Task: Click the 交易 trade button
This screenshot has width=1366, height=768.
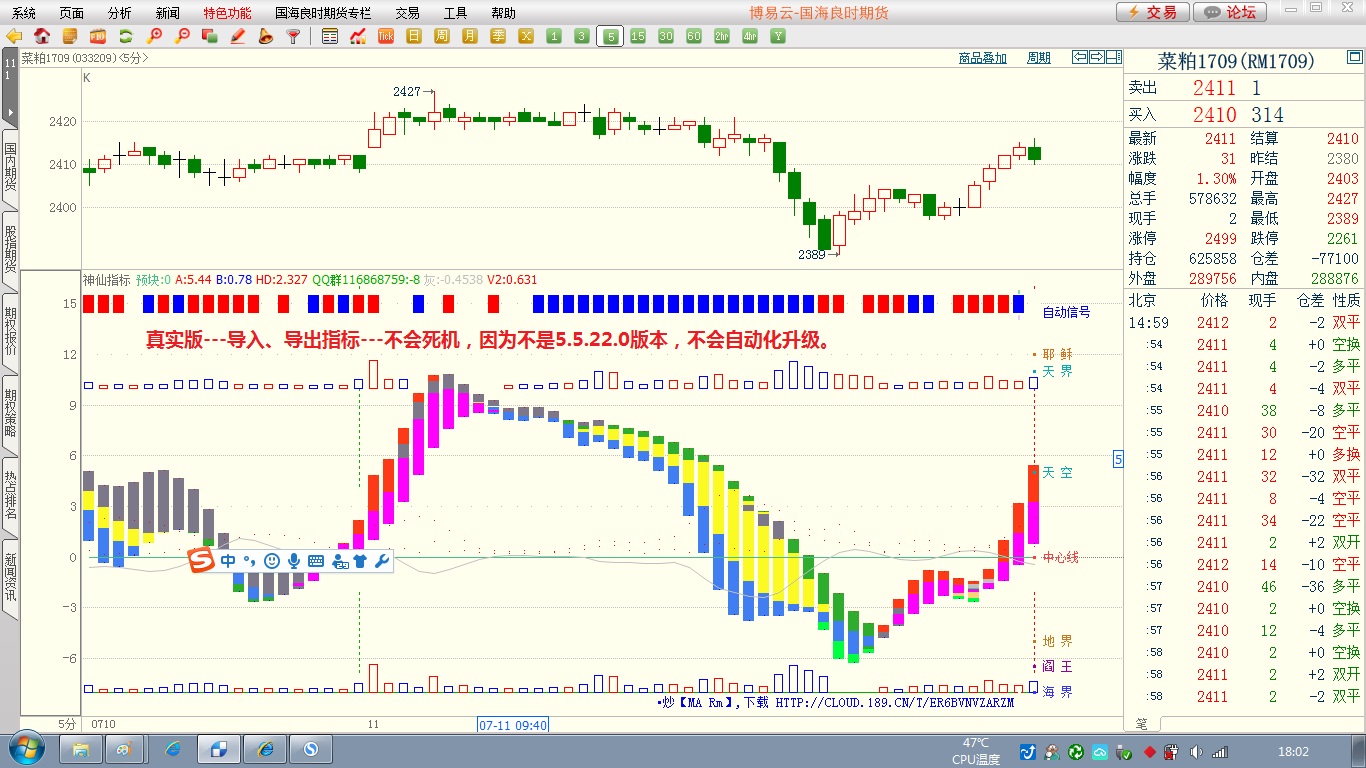Action: (x=1152, y=12)
